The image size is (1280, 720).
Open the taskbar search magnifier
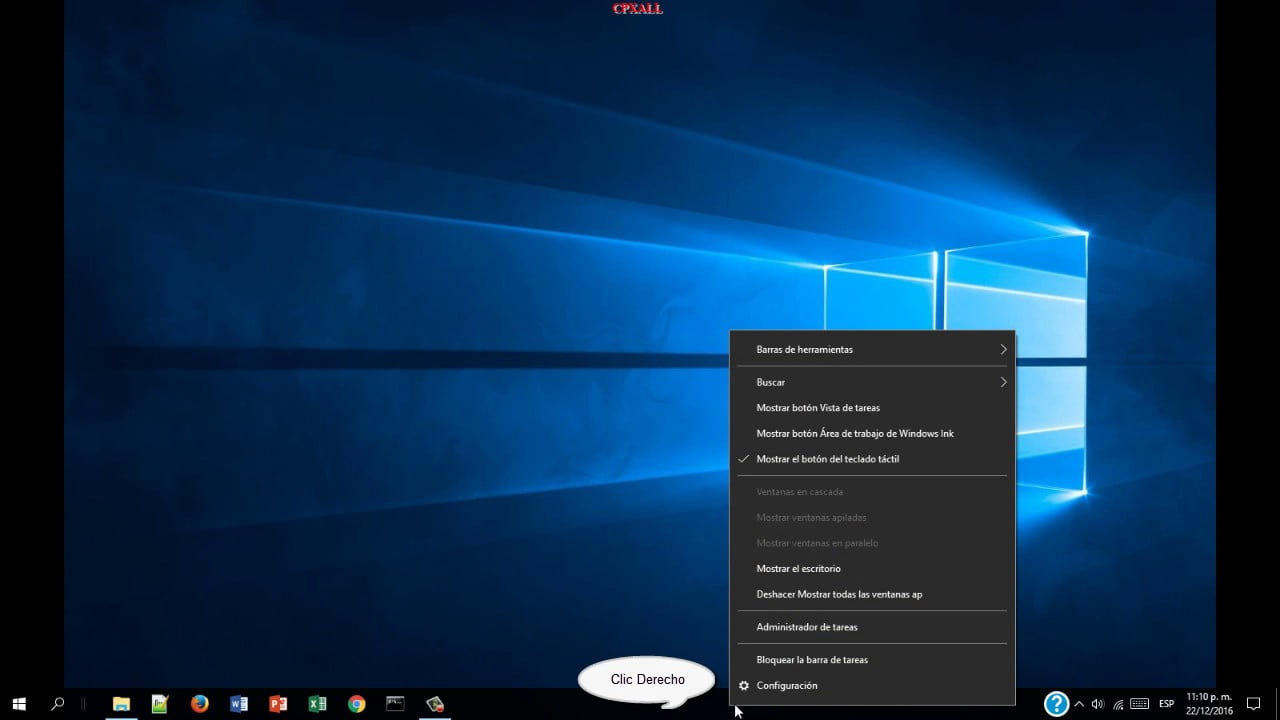57,704
